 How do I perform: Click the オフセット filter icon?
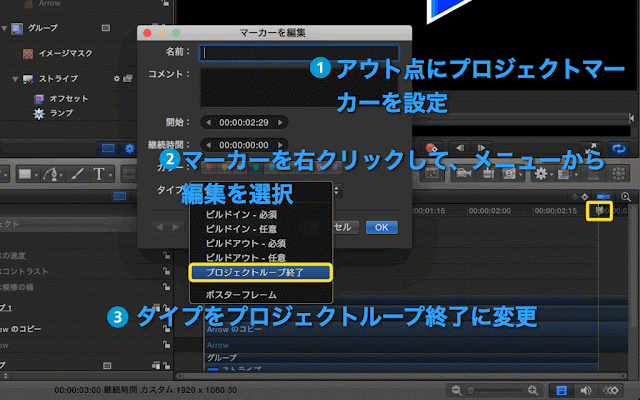click(39, 98)
